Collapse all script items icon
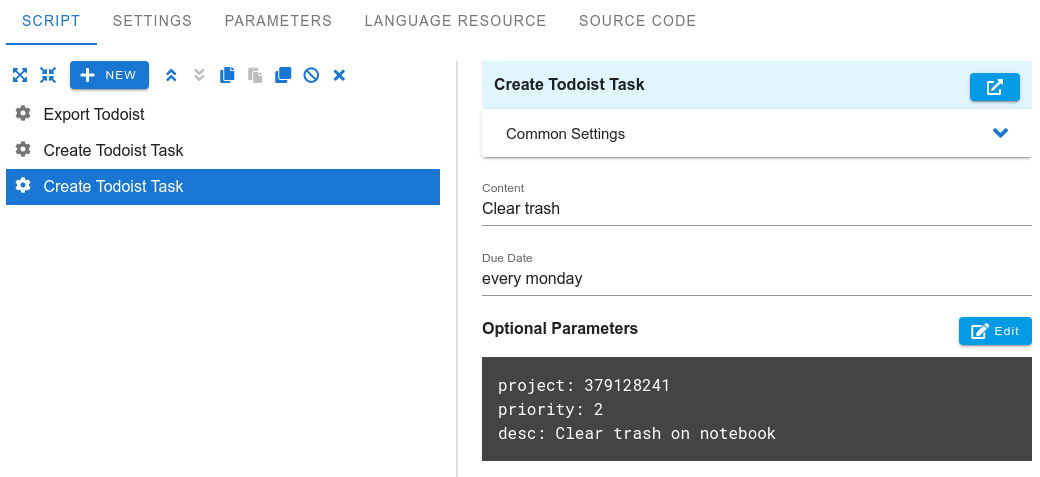 (48, 75)
